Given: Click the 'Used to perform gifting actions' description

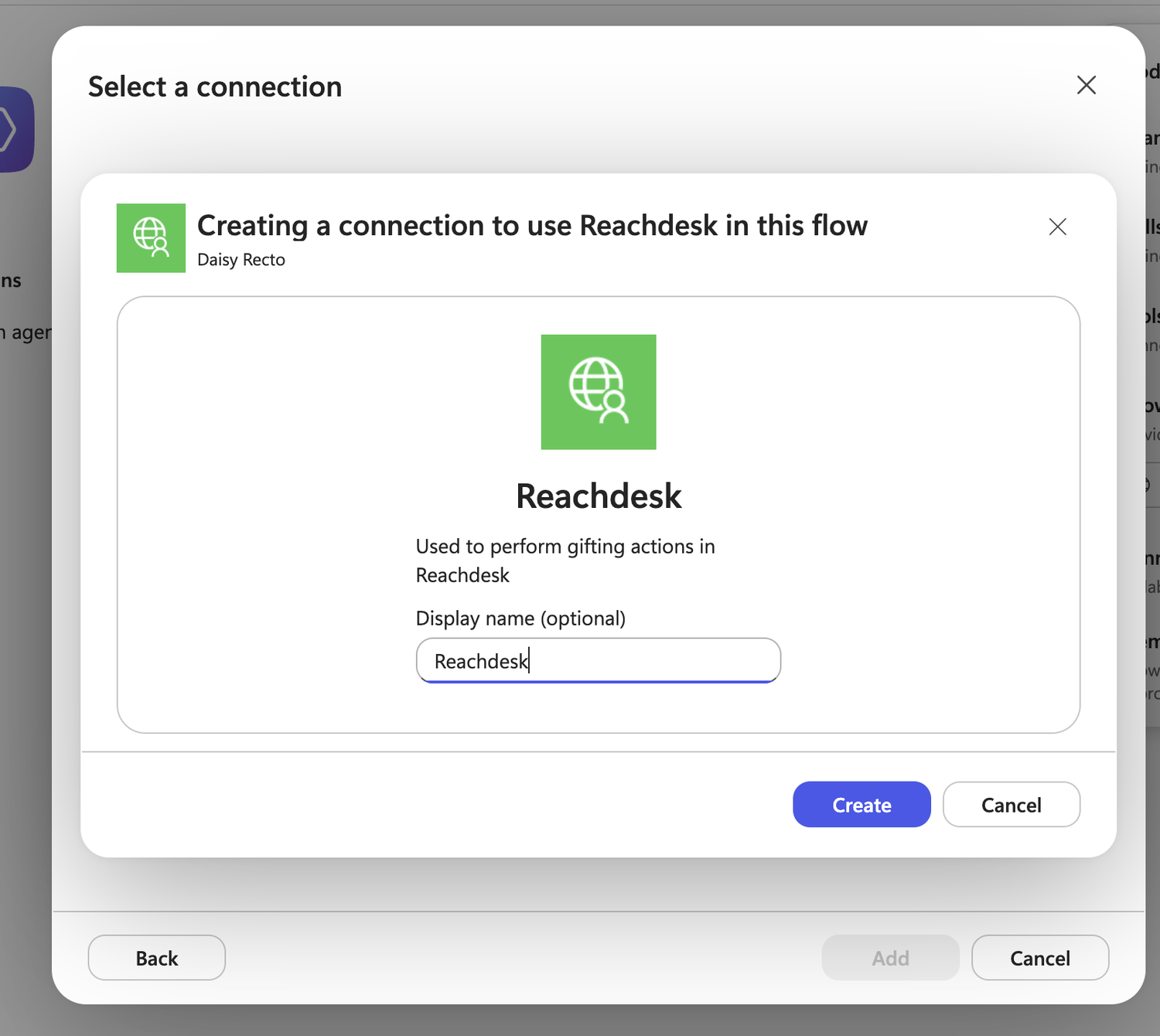Looking at the screenshot, I should tap(565, 561).
